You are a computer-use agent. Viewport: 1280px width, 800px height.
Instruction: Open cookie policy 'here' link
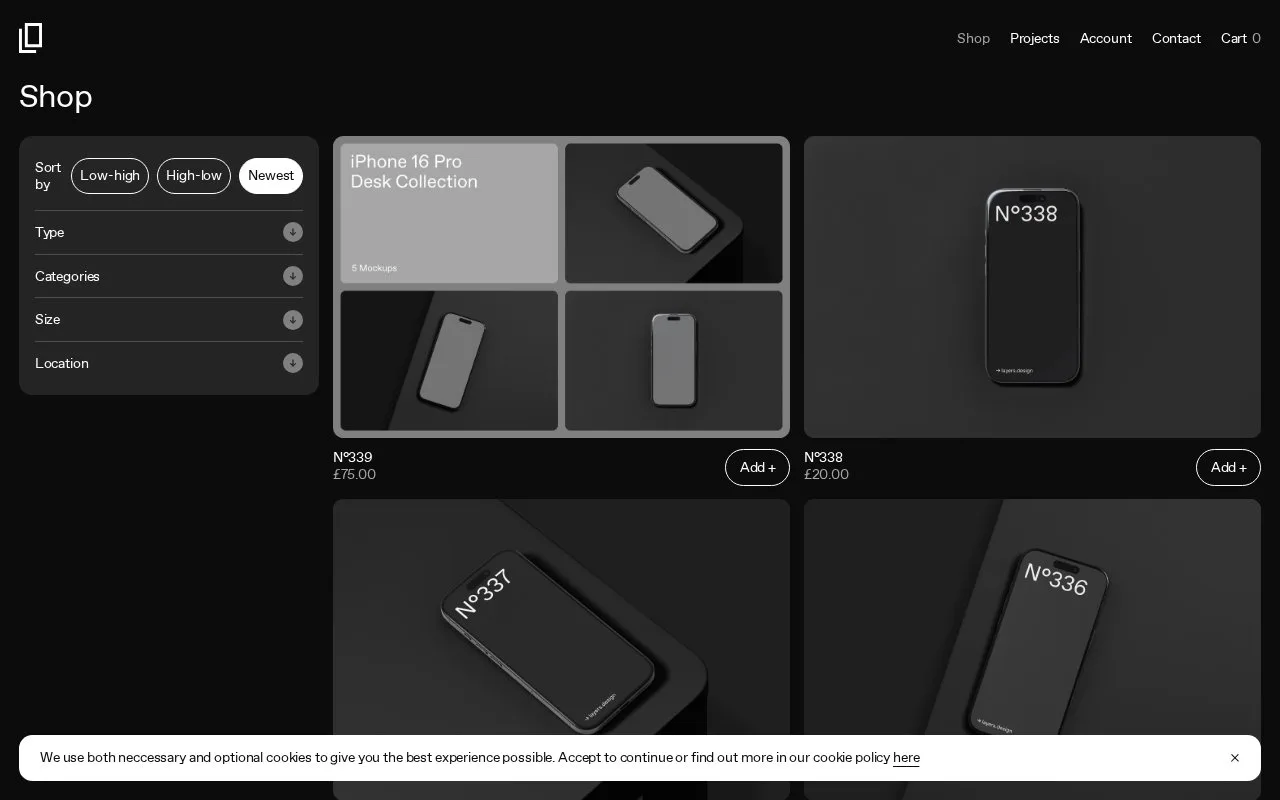click(x=906, y=758)
